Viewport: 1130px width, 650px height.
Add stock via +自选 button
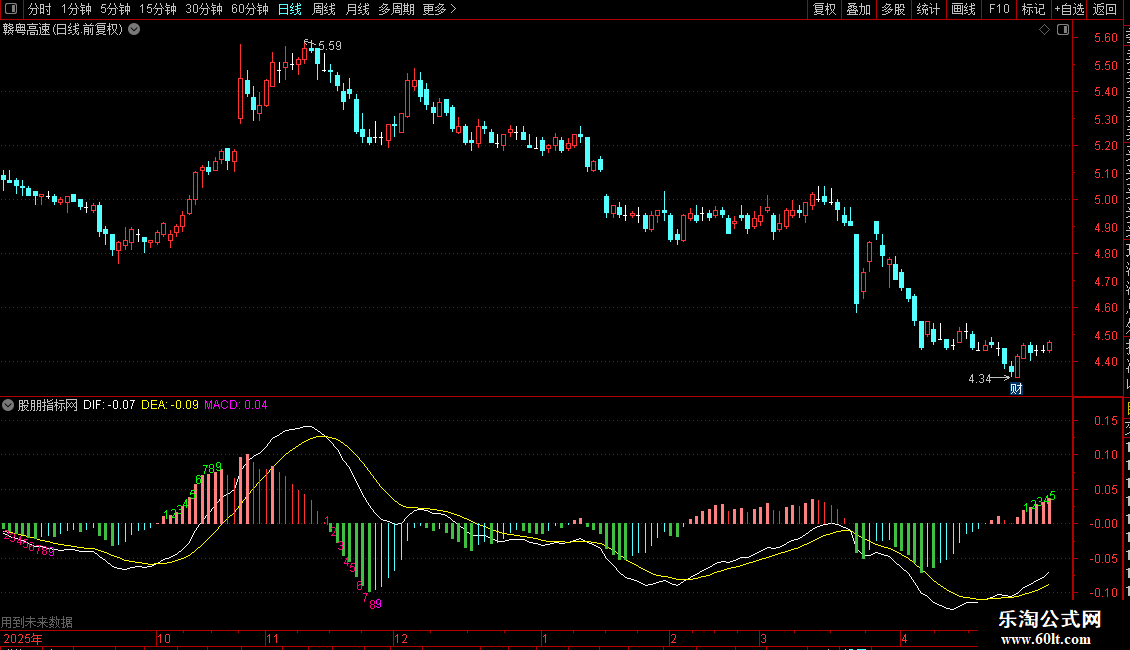1069,9
